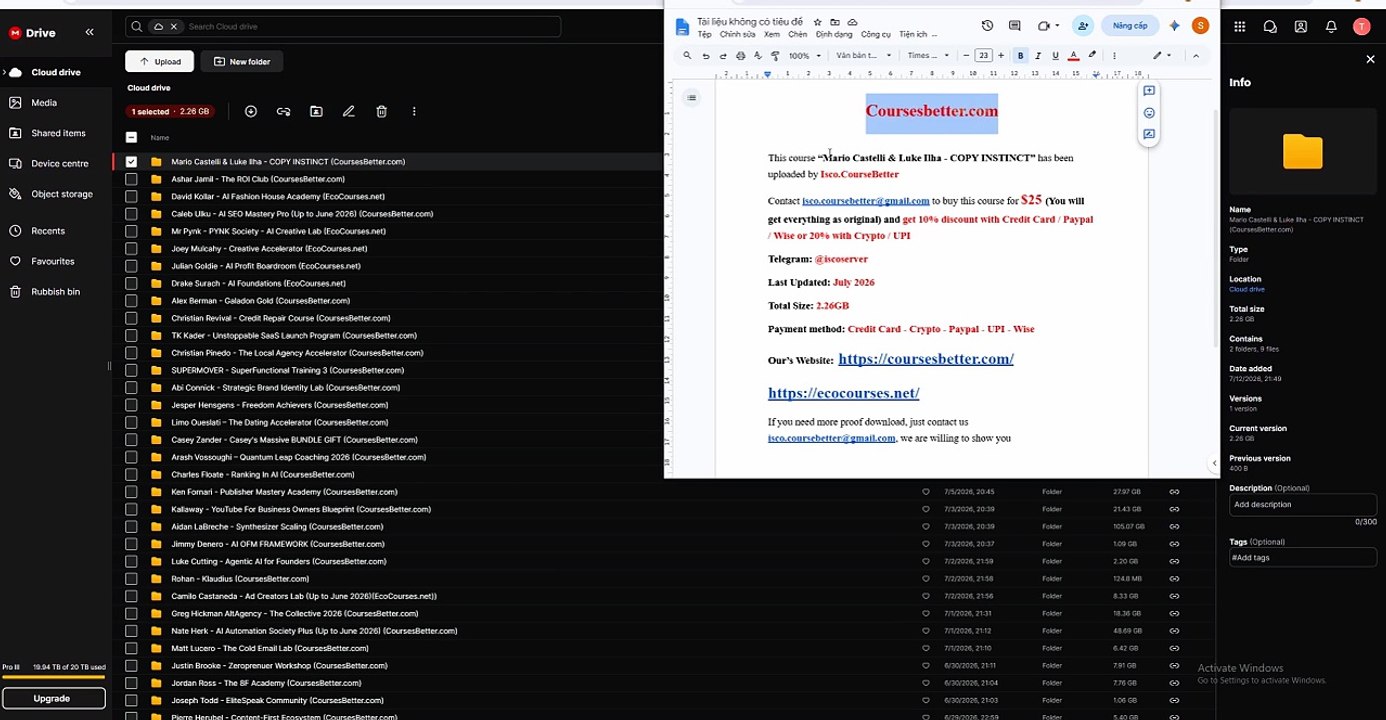Show comments in Google Docs
Viewport: 1386px width, 720px height.
[1015, 26]
